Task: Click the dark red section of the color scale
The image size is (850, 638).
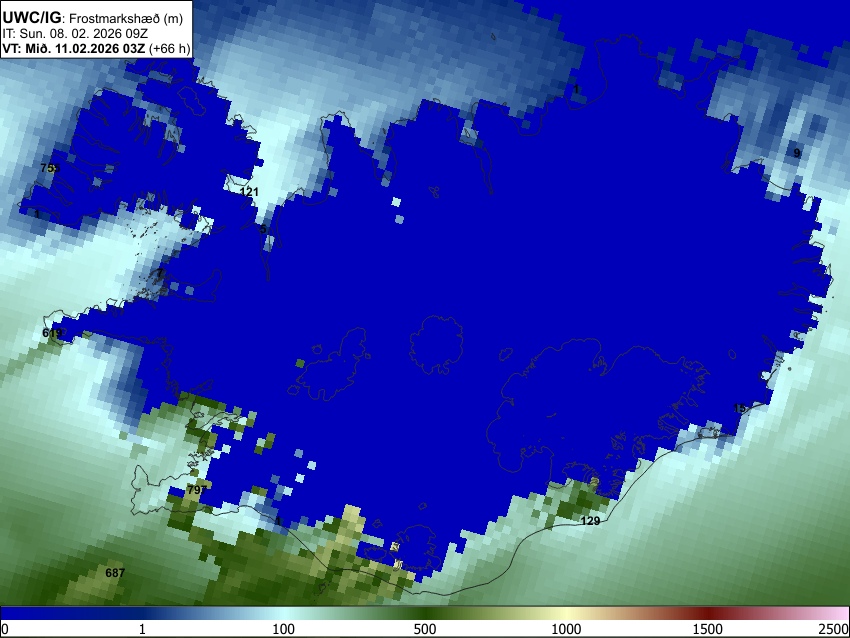Action: [x=707, y=614]
